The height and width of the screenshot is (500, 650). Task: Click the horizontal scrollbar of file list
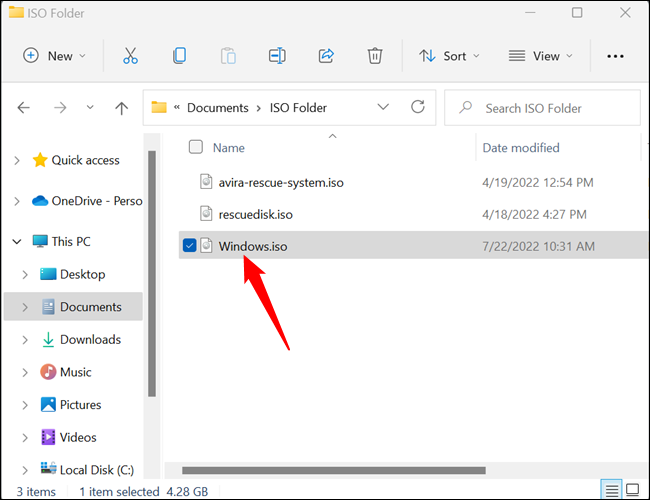tap(334, 469)
